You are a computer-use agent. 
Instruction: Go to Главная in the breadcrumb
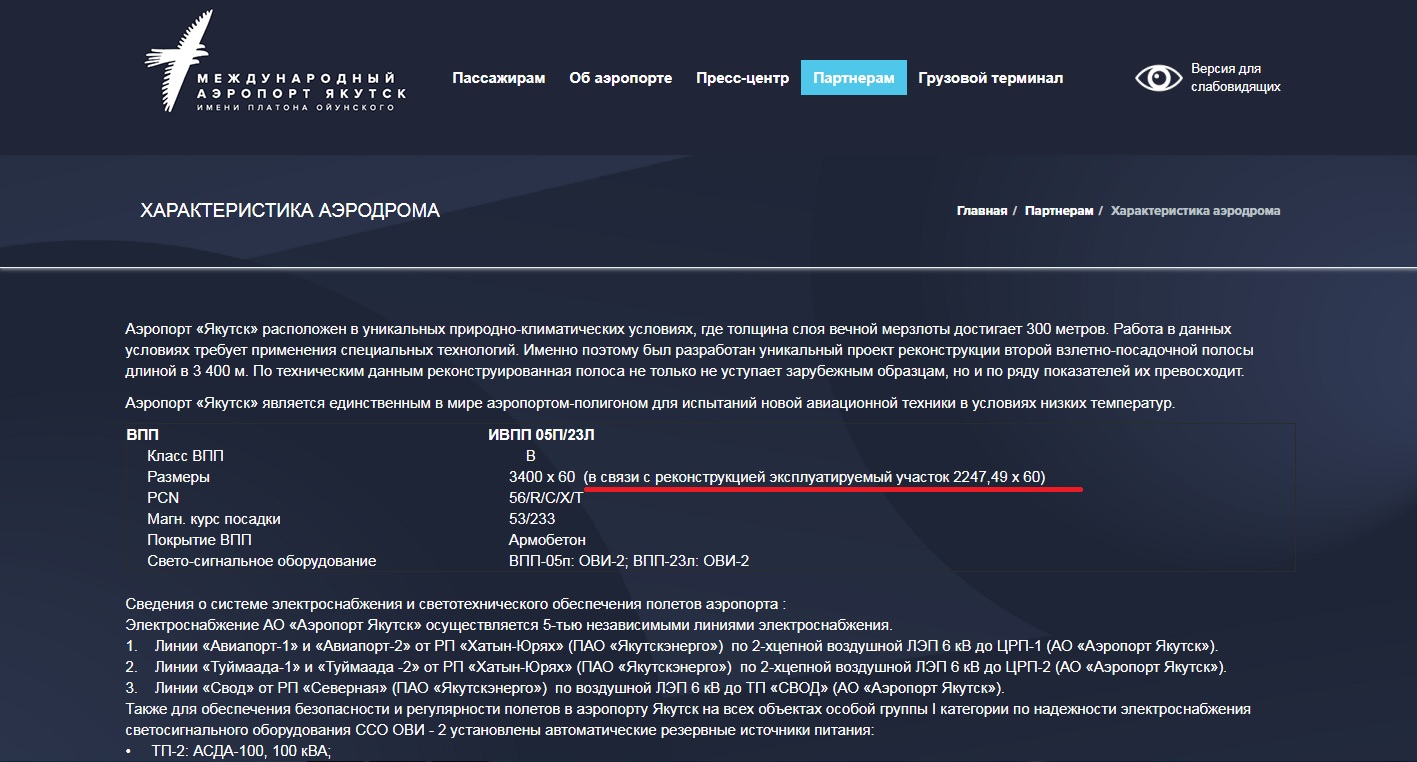pyautogui.click(x=981, y=211)
